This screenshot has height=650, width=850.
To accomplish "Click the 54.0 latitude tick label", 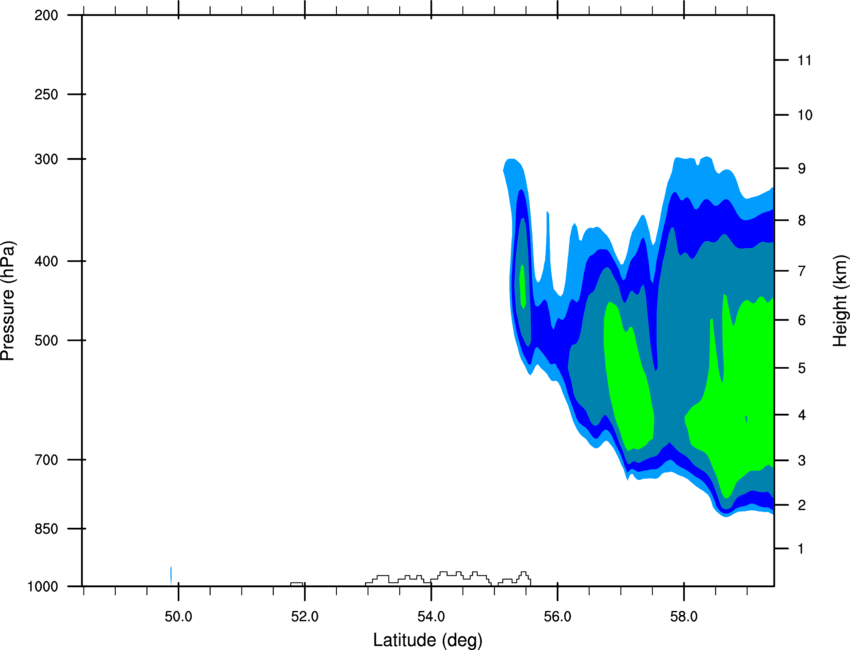I will click(x=431, y=617).
